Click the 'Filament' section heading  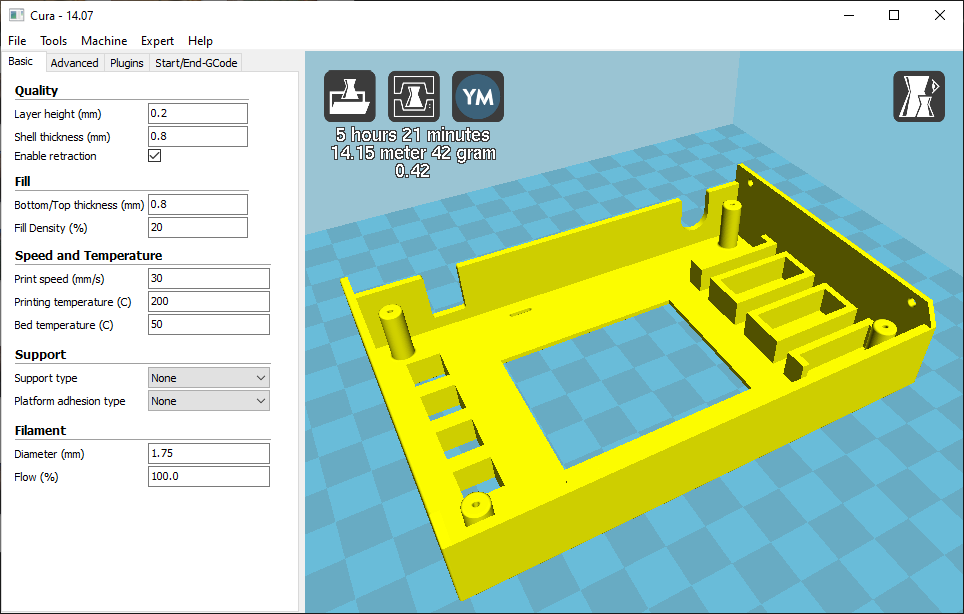pos(40,430)
